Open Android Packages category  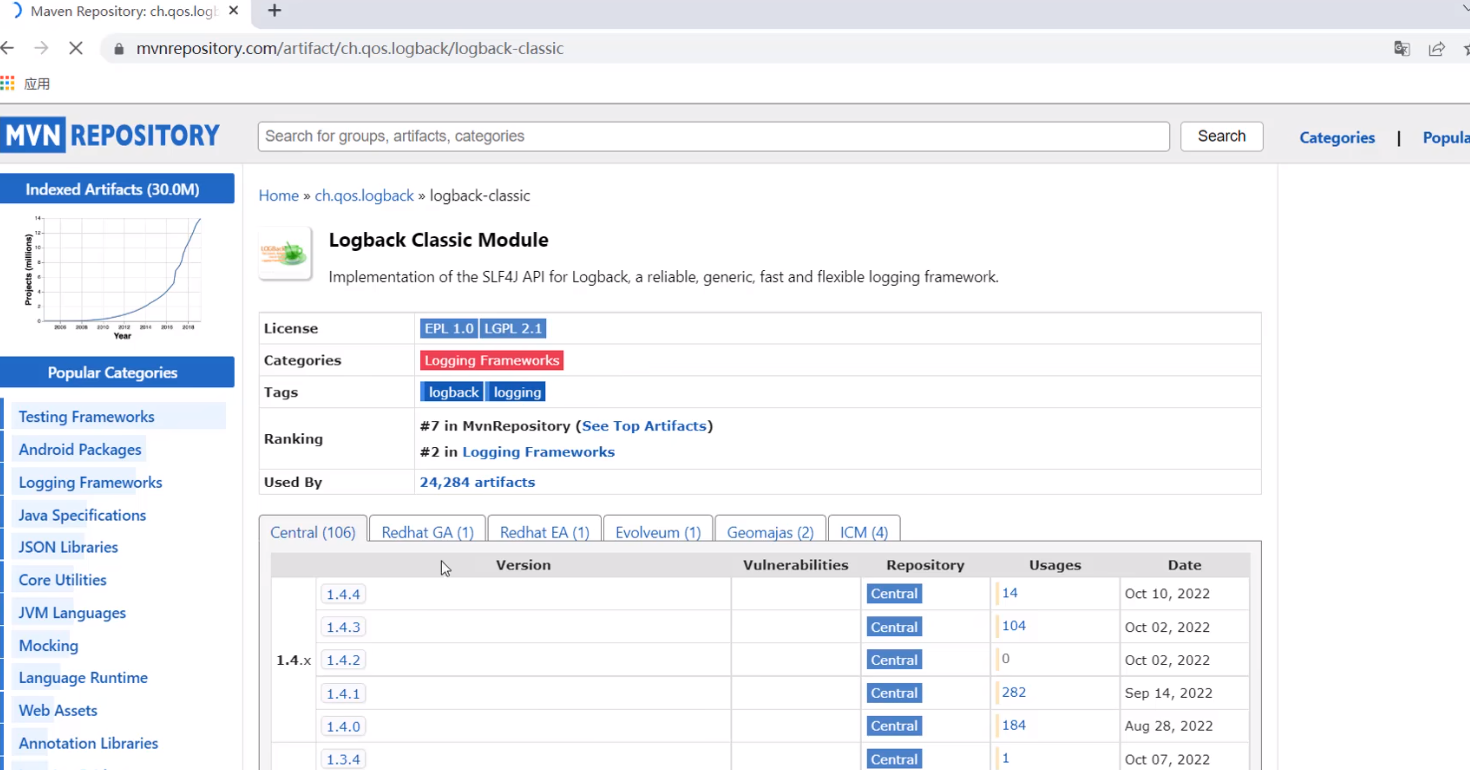(80, 450)
